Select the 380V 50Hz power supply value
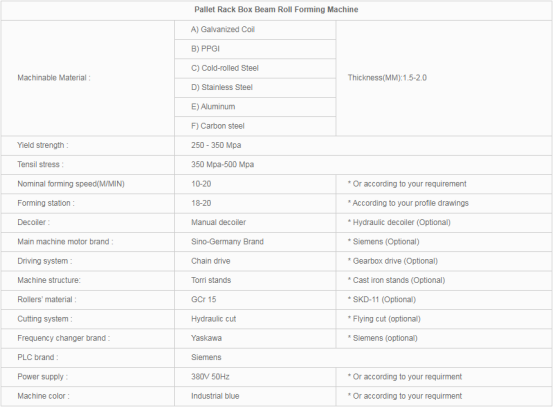The image size is (553, 407). (210, 377)
